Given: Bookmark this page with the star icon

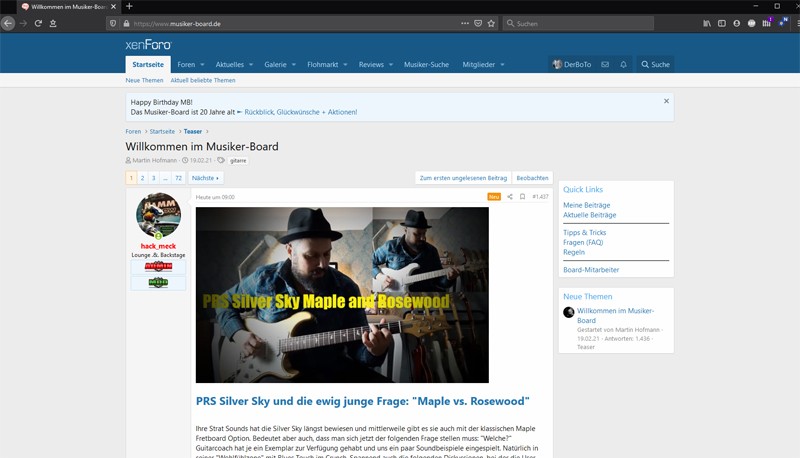Looking at the screenshot, I should [491, 23].
